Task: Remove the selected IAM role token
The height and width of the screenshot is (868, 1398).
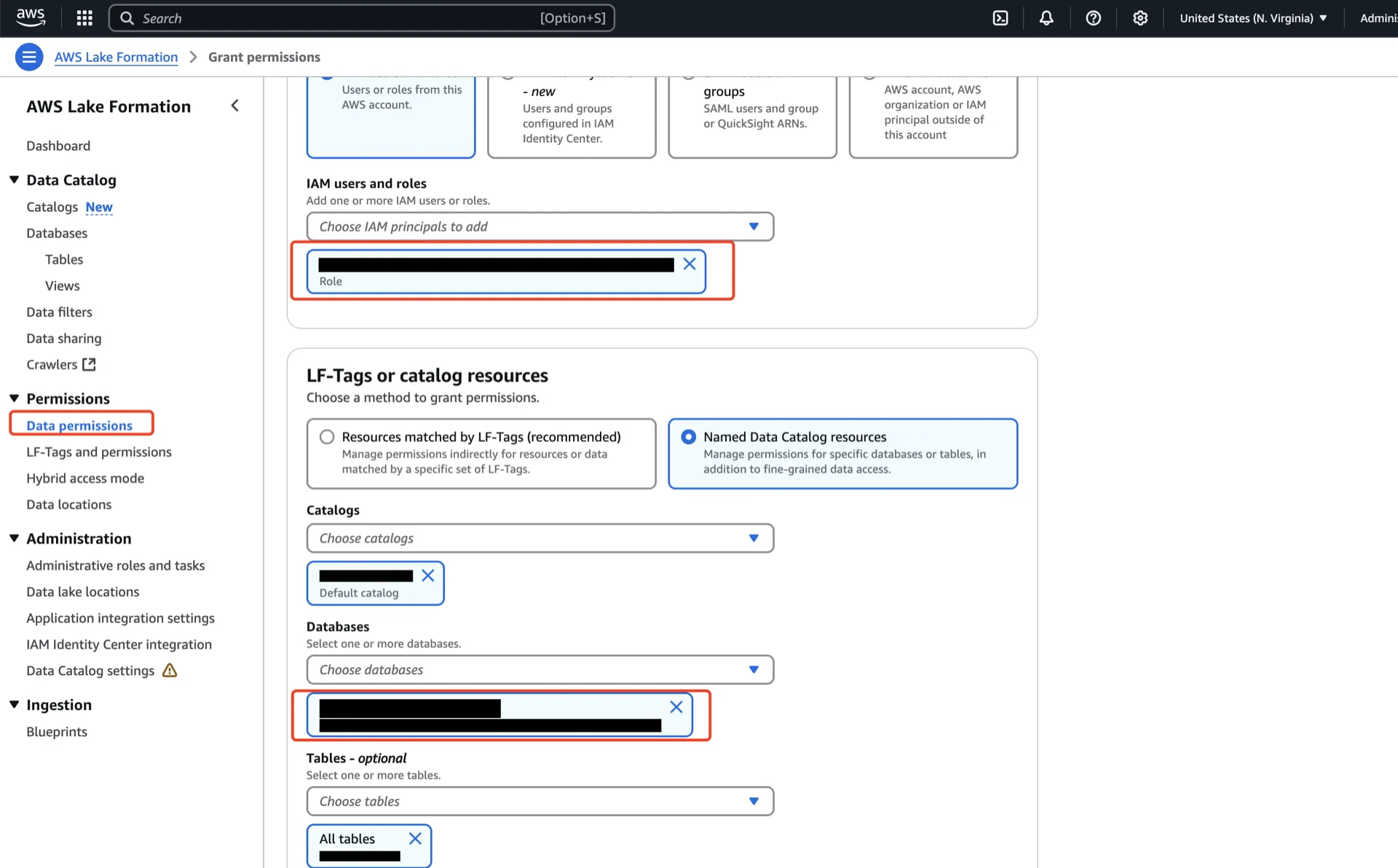Action: pyautogui.click(x=690, y=264)
